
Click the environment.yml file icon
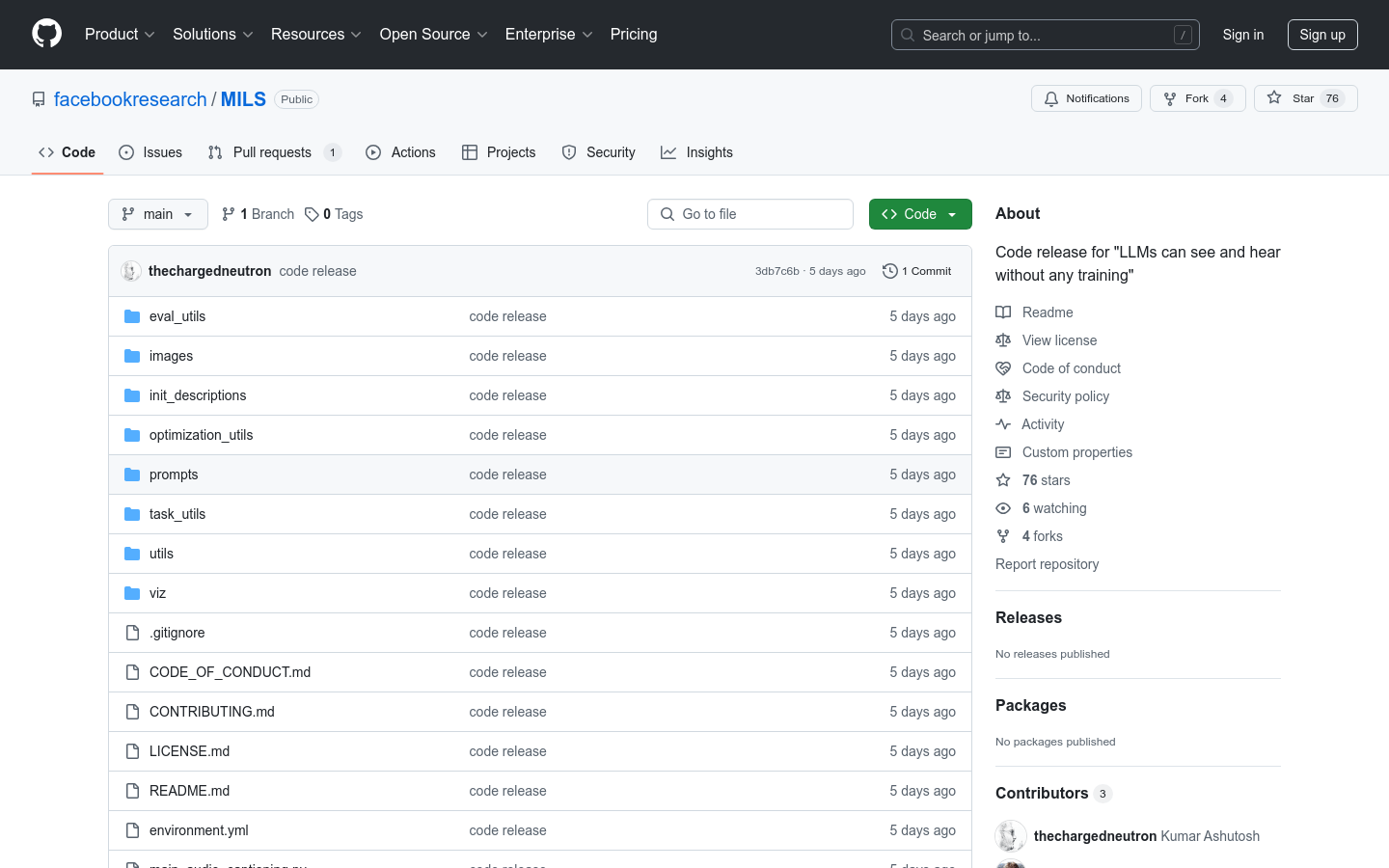click(x=132, y=830)
